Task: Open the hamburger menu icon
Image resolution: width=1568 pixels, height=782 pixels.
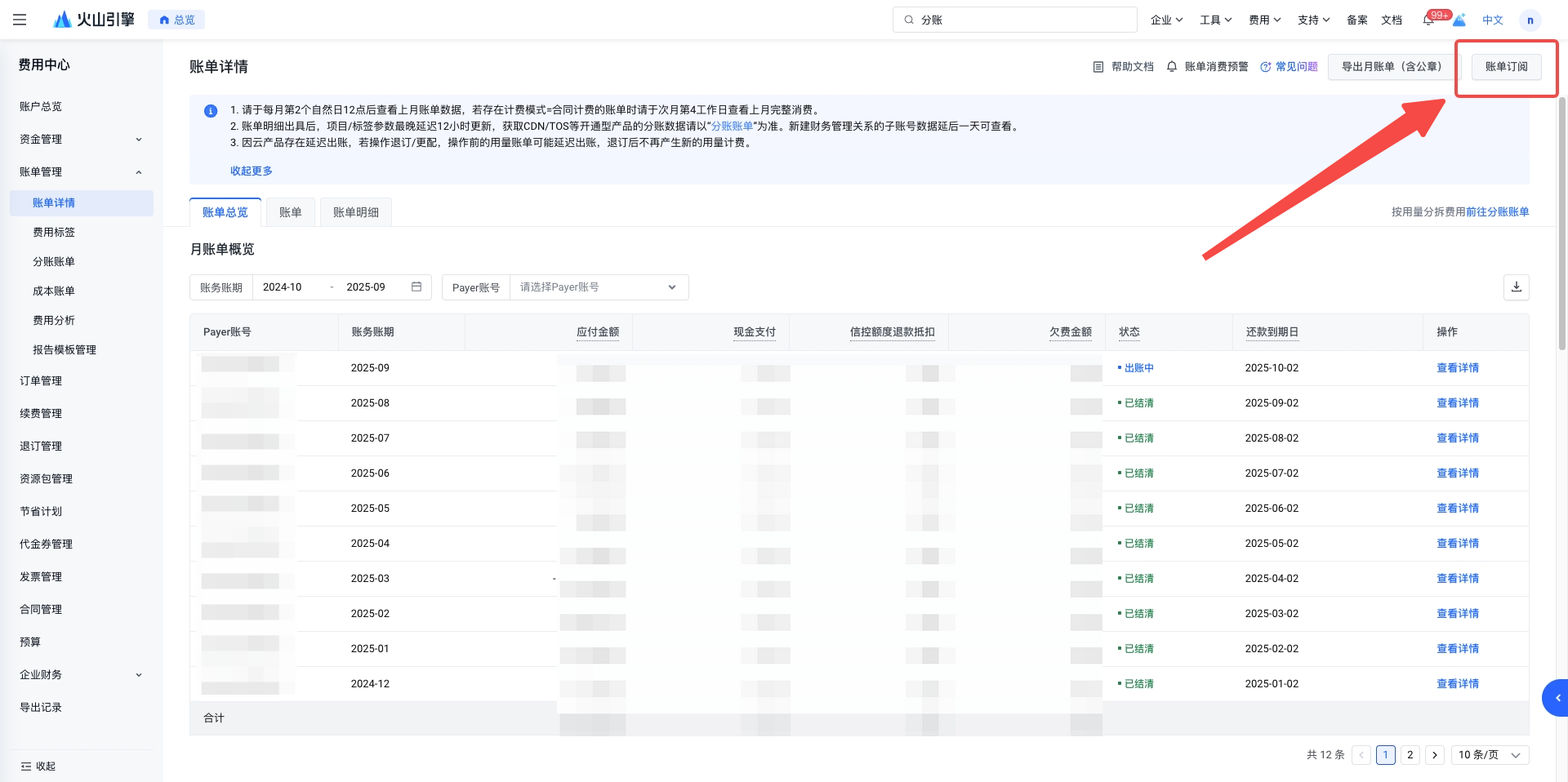Action: [20, 20]
